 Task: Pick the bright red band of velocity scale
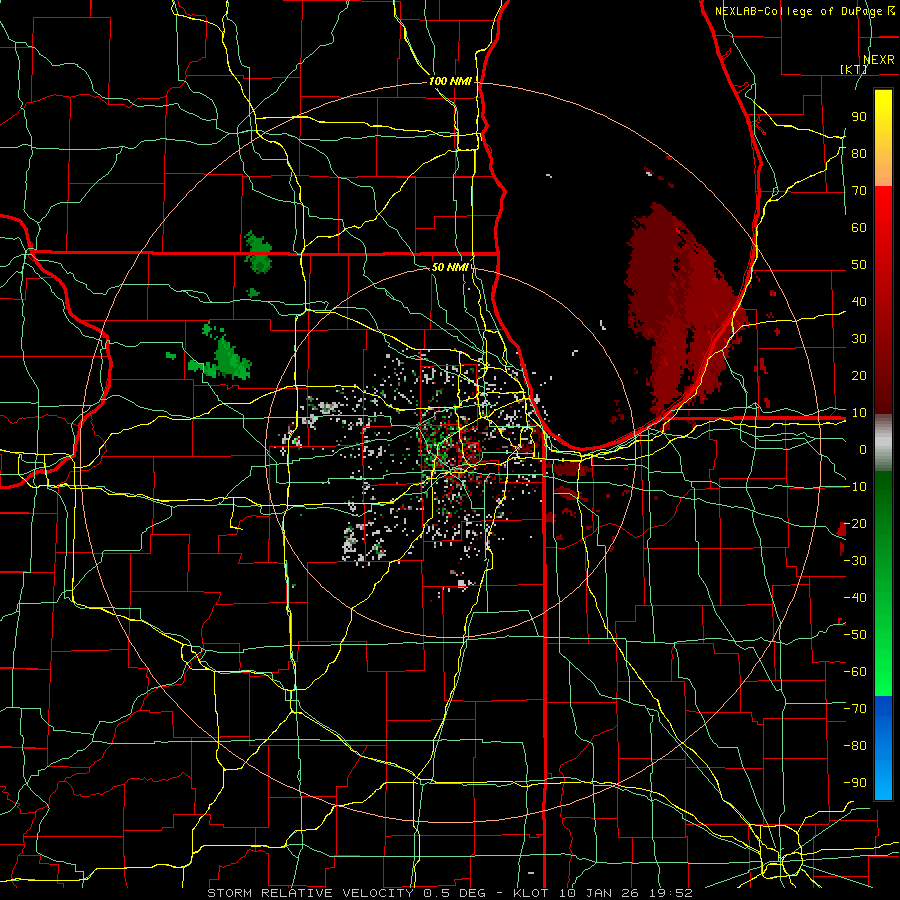(x=883, y=230)
